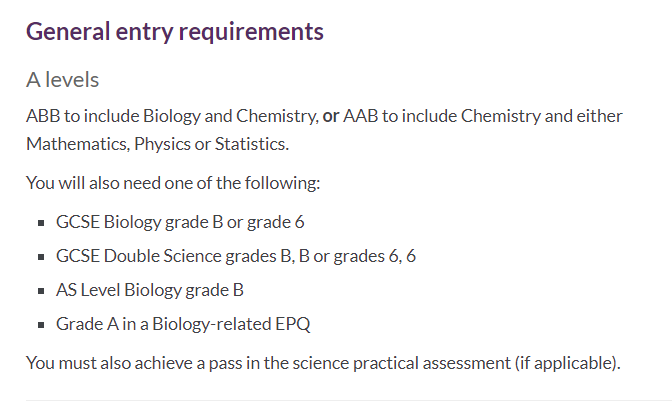Click the Grade A Biology-related EPQ item
Screen dimensions: 672x401
point(183,324)
